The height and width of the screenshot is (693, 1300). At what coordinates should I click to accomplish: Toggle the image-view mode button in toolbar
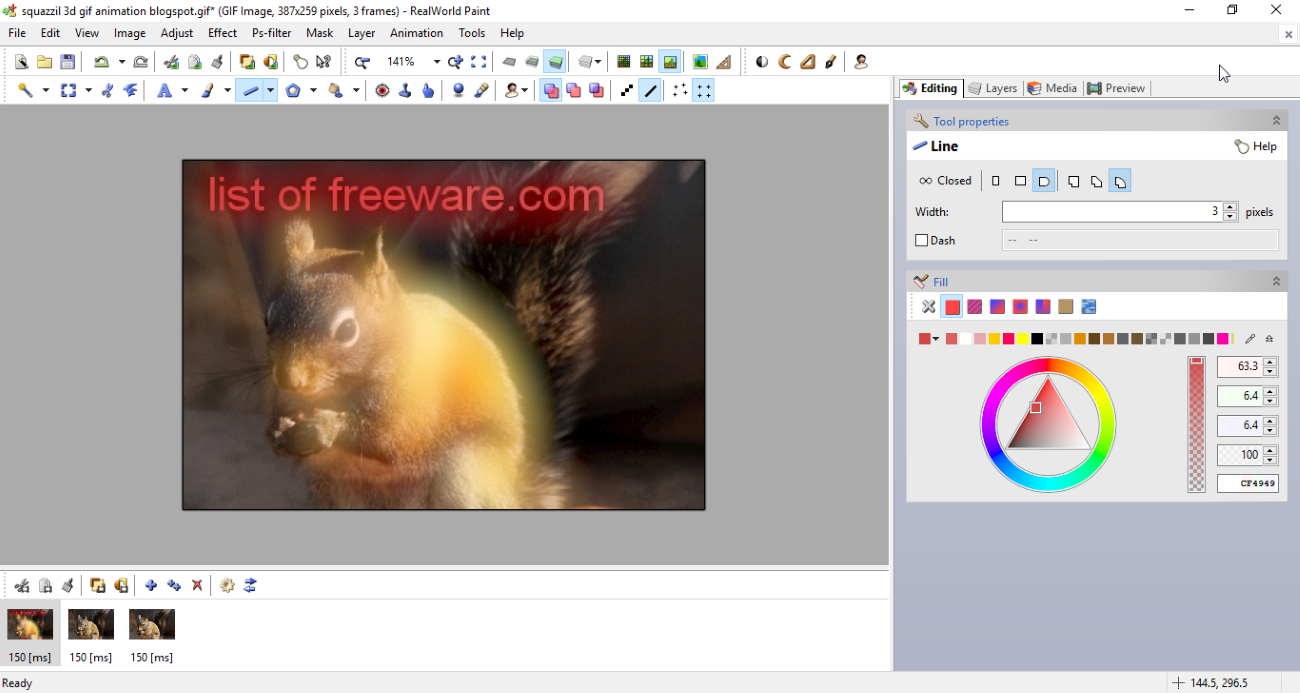tap(670, 62)
